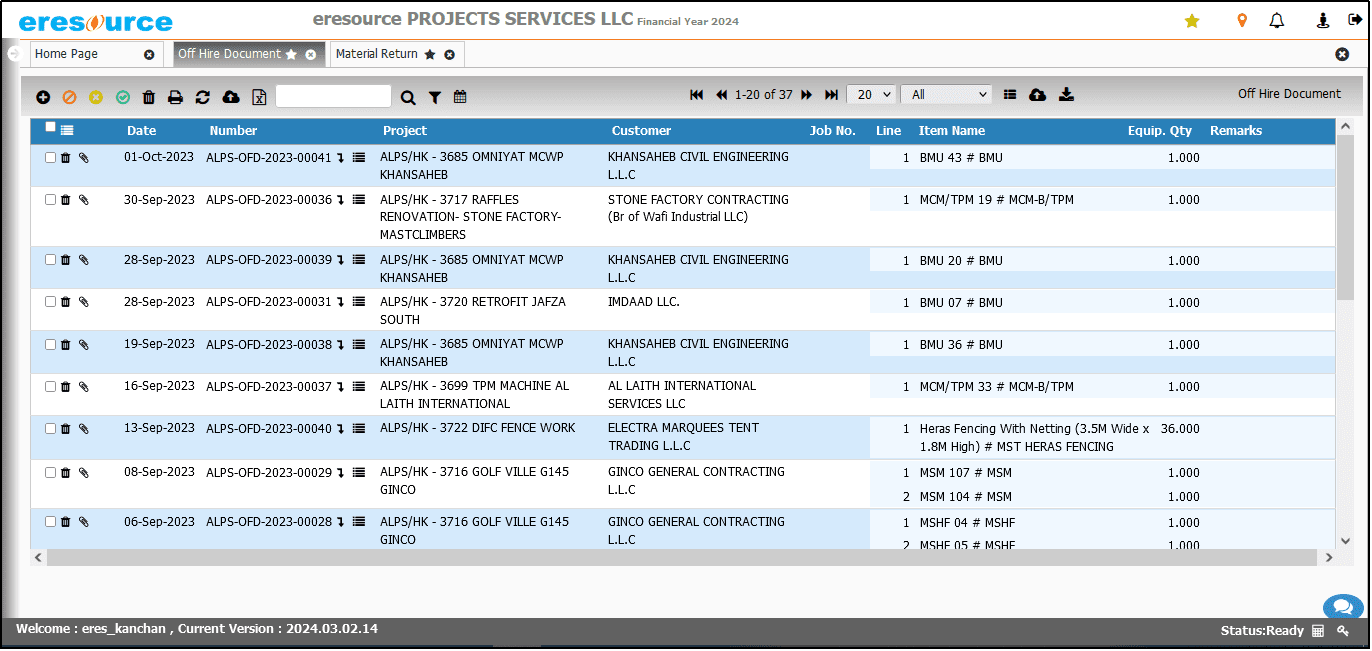Refresh the Off Hire Document list
Viewport: 1372px width, 651px height.
203,97
